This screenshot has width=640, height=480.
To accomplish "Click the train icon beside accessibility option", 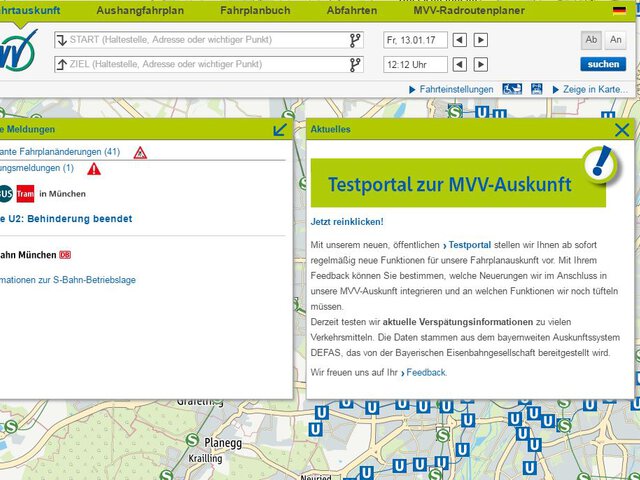I will pos(537,89).
